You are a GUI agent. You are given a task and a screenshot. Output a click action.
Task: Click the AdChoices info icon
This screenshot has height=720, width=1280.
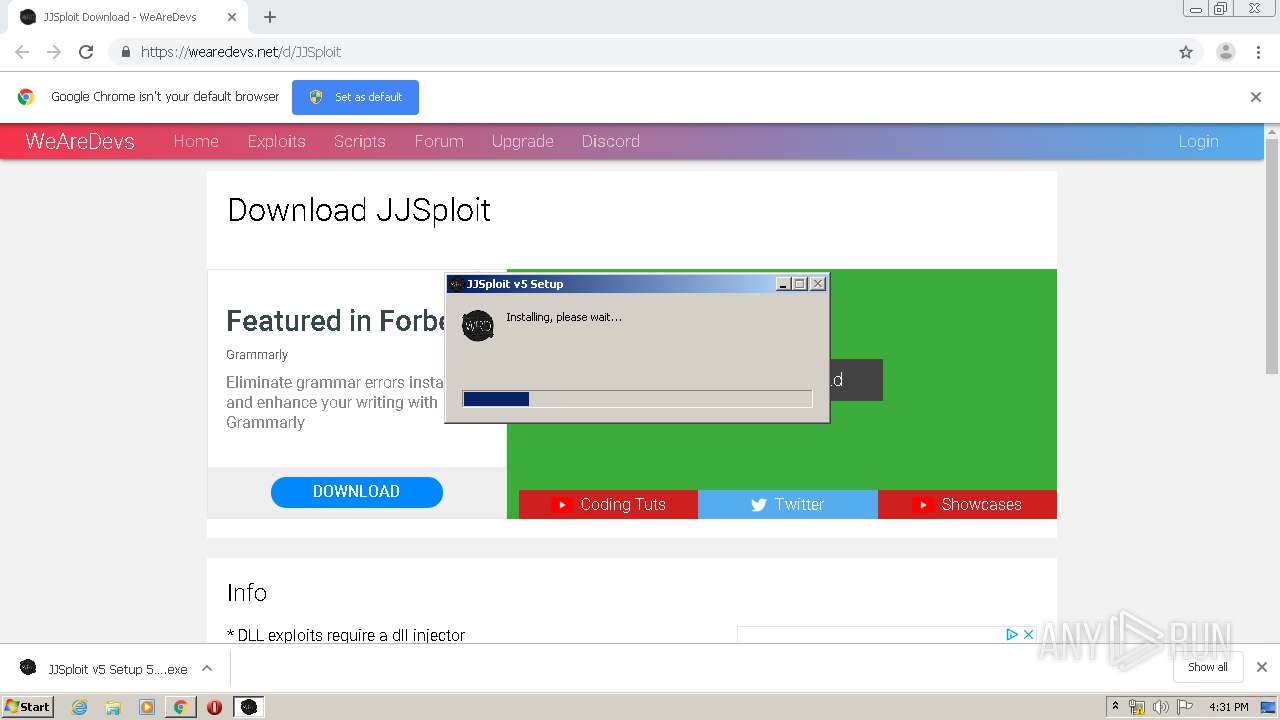tap(1012, 634)
